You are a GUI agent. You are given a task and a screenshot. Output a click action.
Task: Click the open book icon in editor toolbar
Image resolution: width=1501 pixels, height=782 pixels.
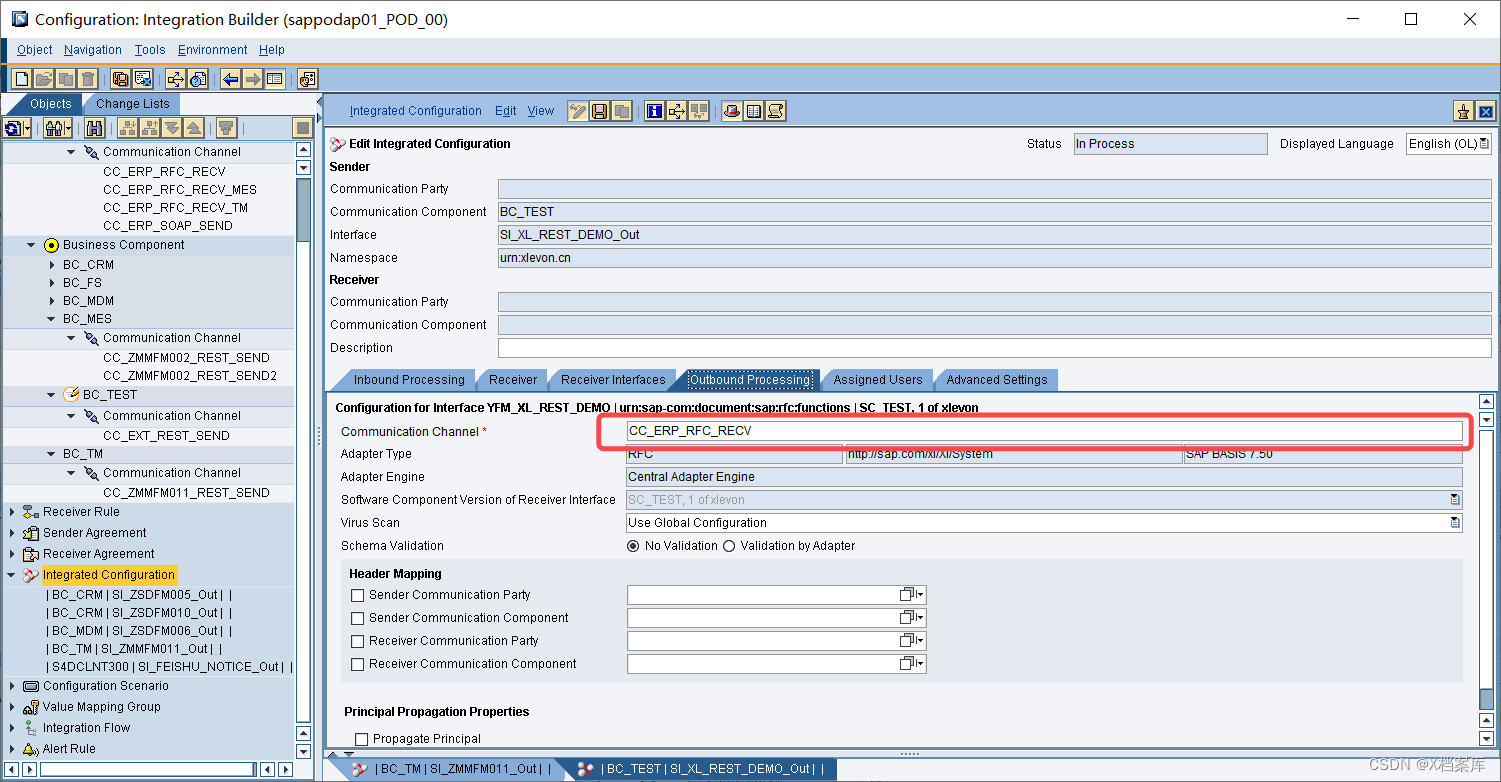(x=754, y=111)
